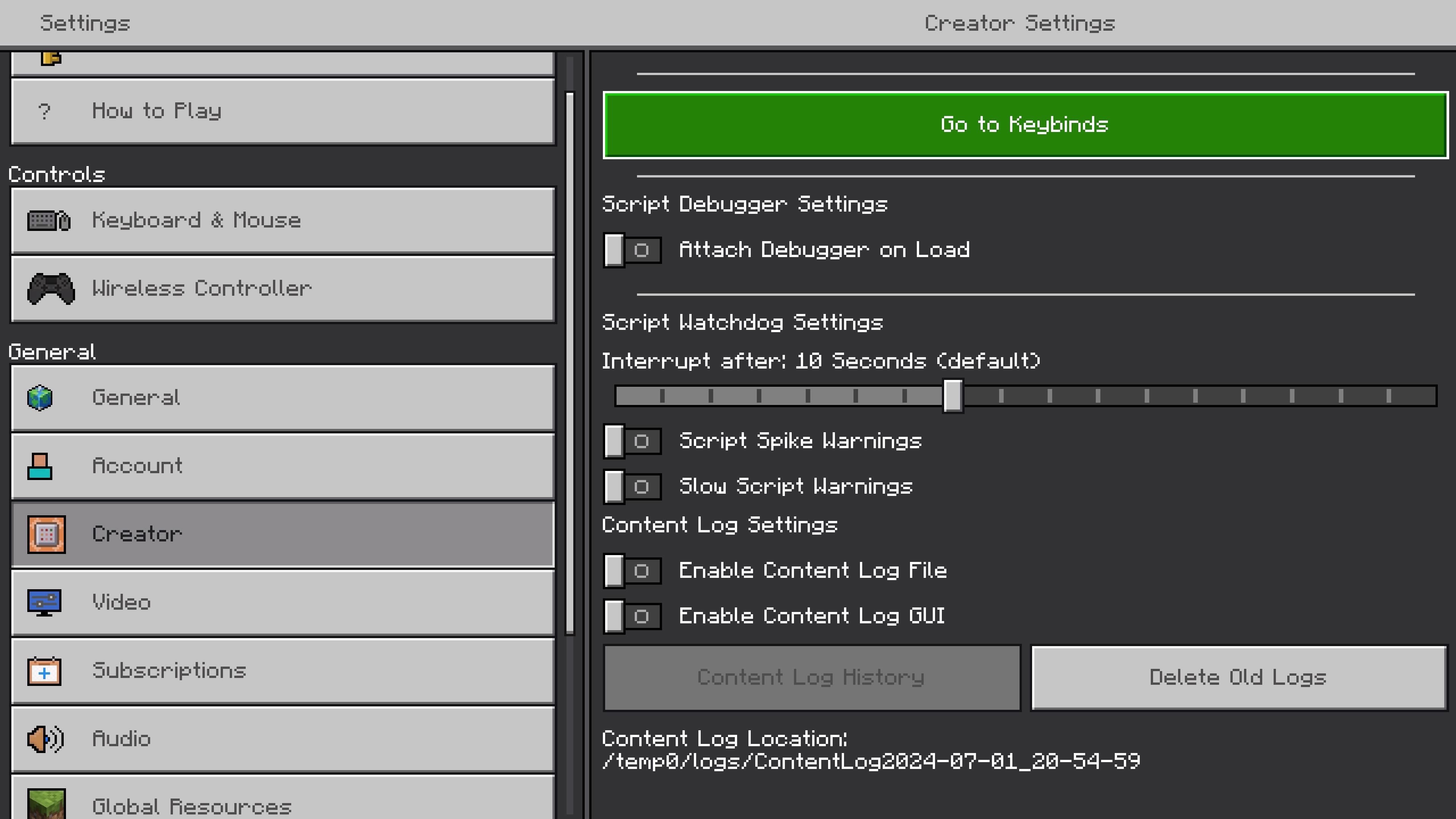
Task: Click the Global Resources grass block icon
Action: click(46, 804)
